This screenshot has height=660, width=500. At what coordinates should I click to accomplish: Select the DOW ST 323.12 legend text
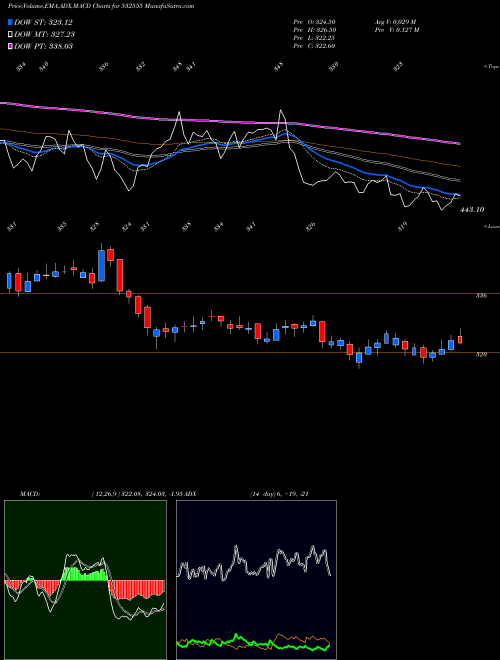pos(43,22)
